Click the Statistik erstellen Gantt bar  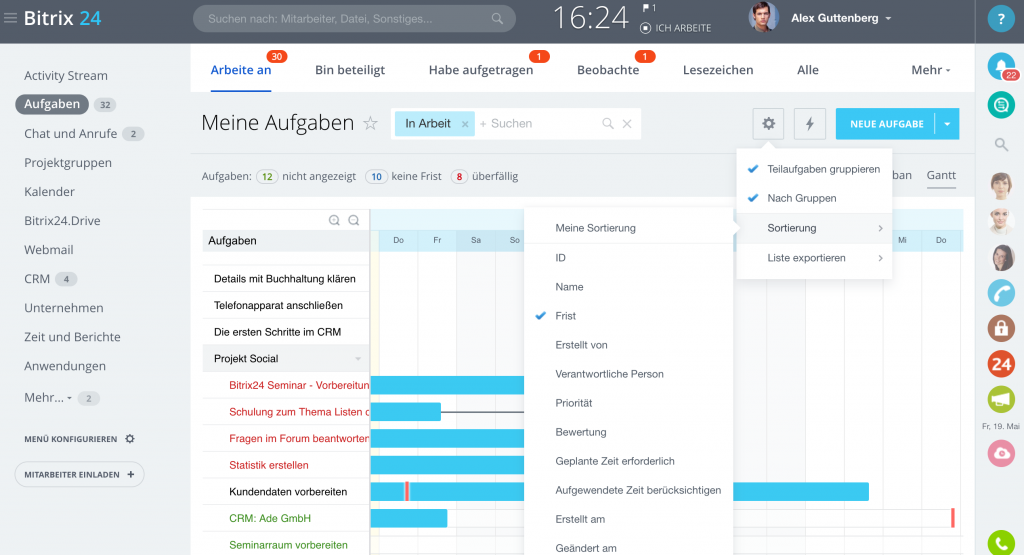point(447,465)
